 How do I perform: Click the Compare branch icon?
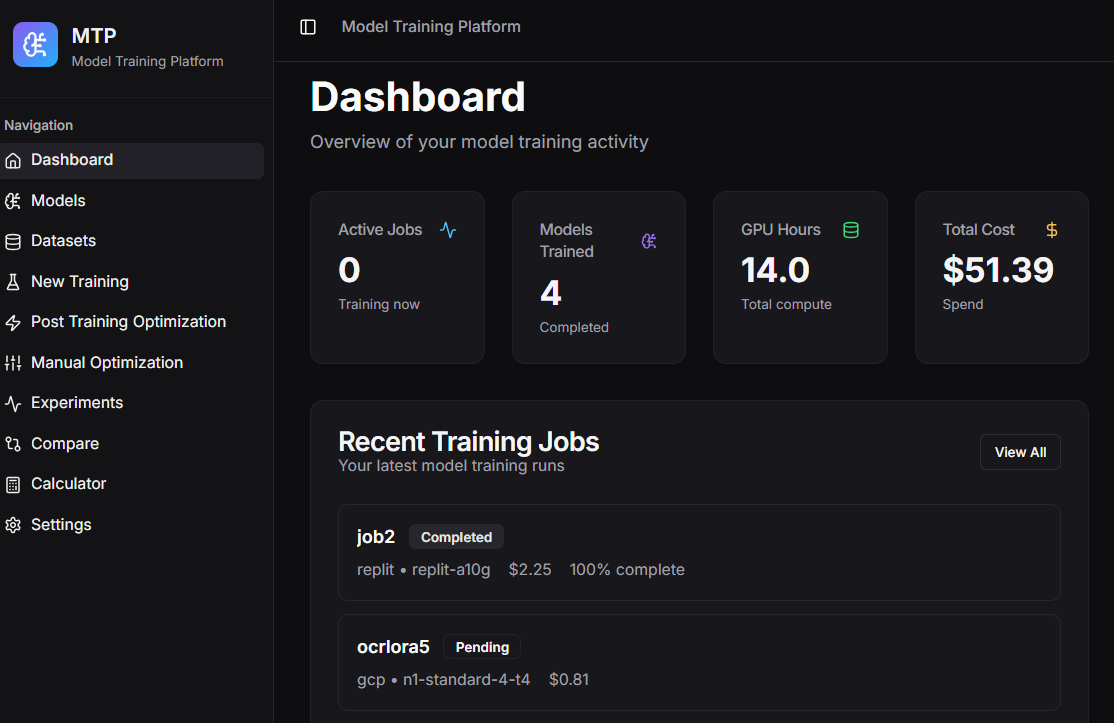pos(14,443)
